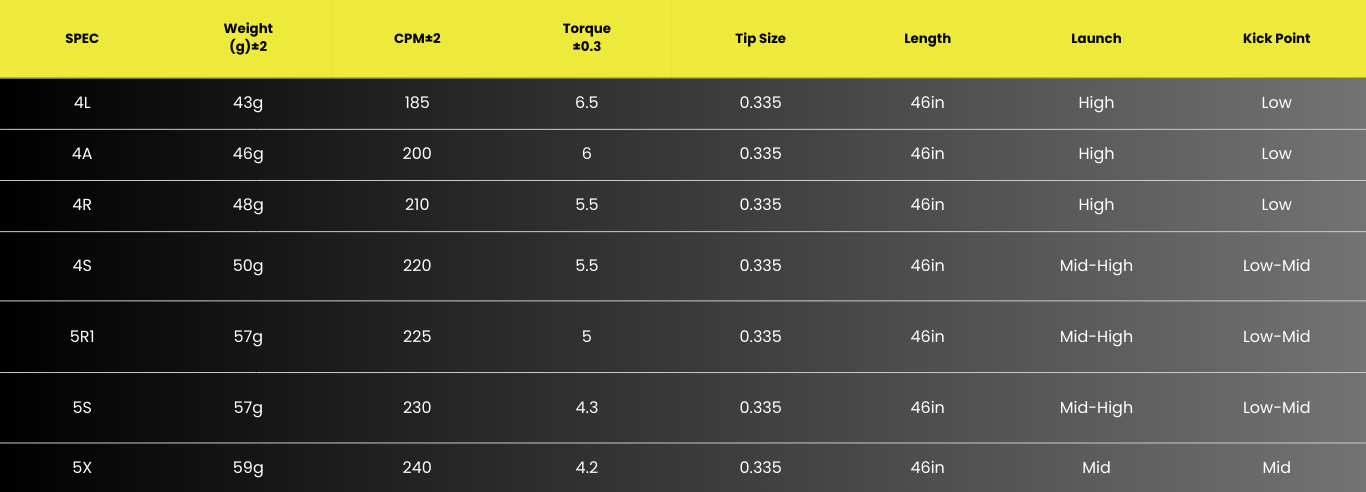Select the 4A spec row label
Viewport: 1366px width, 492px height.
point(82,154)
